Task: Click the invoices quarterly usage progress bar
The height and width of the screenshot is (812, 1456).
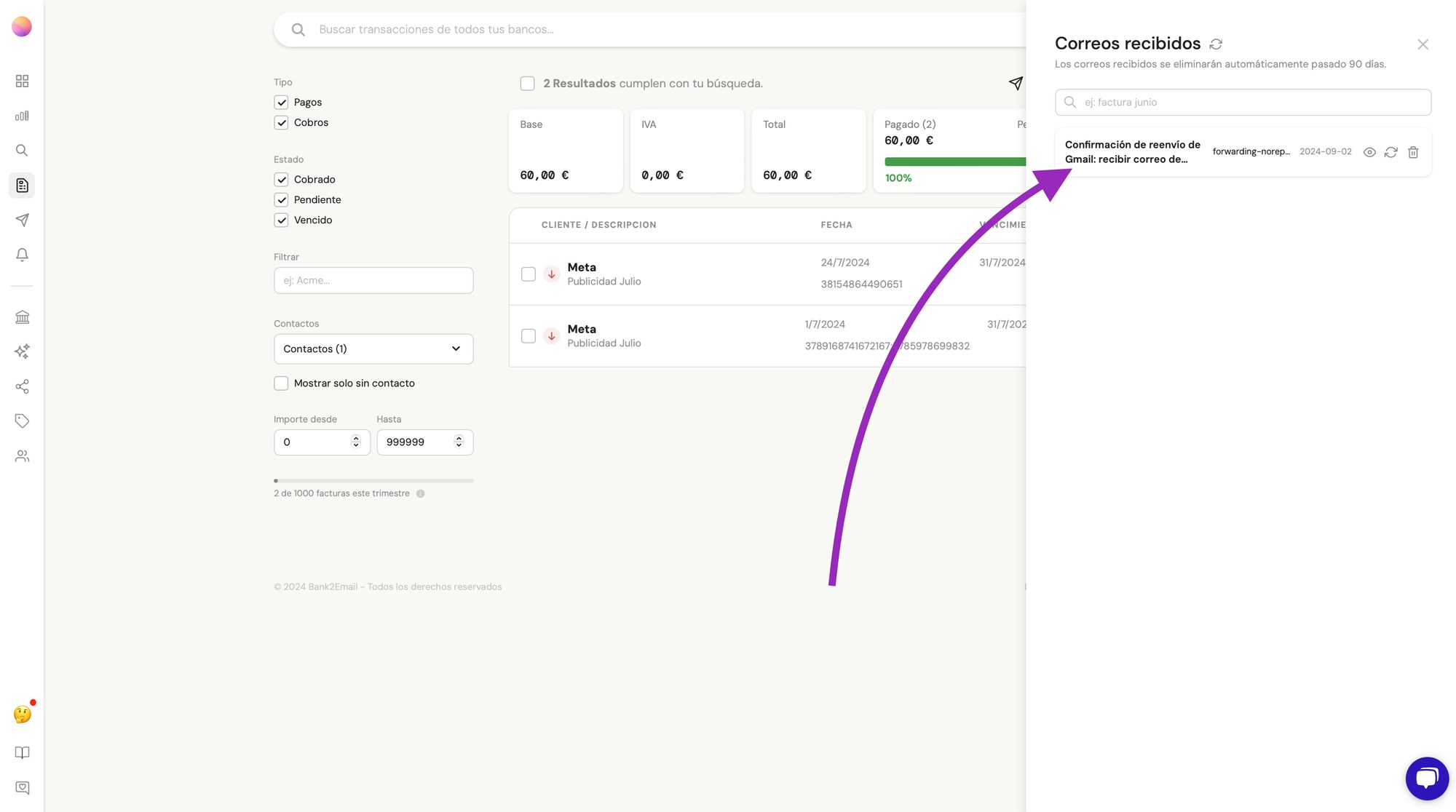Action: click(x=373, y=481)
